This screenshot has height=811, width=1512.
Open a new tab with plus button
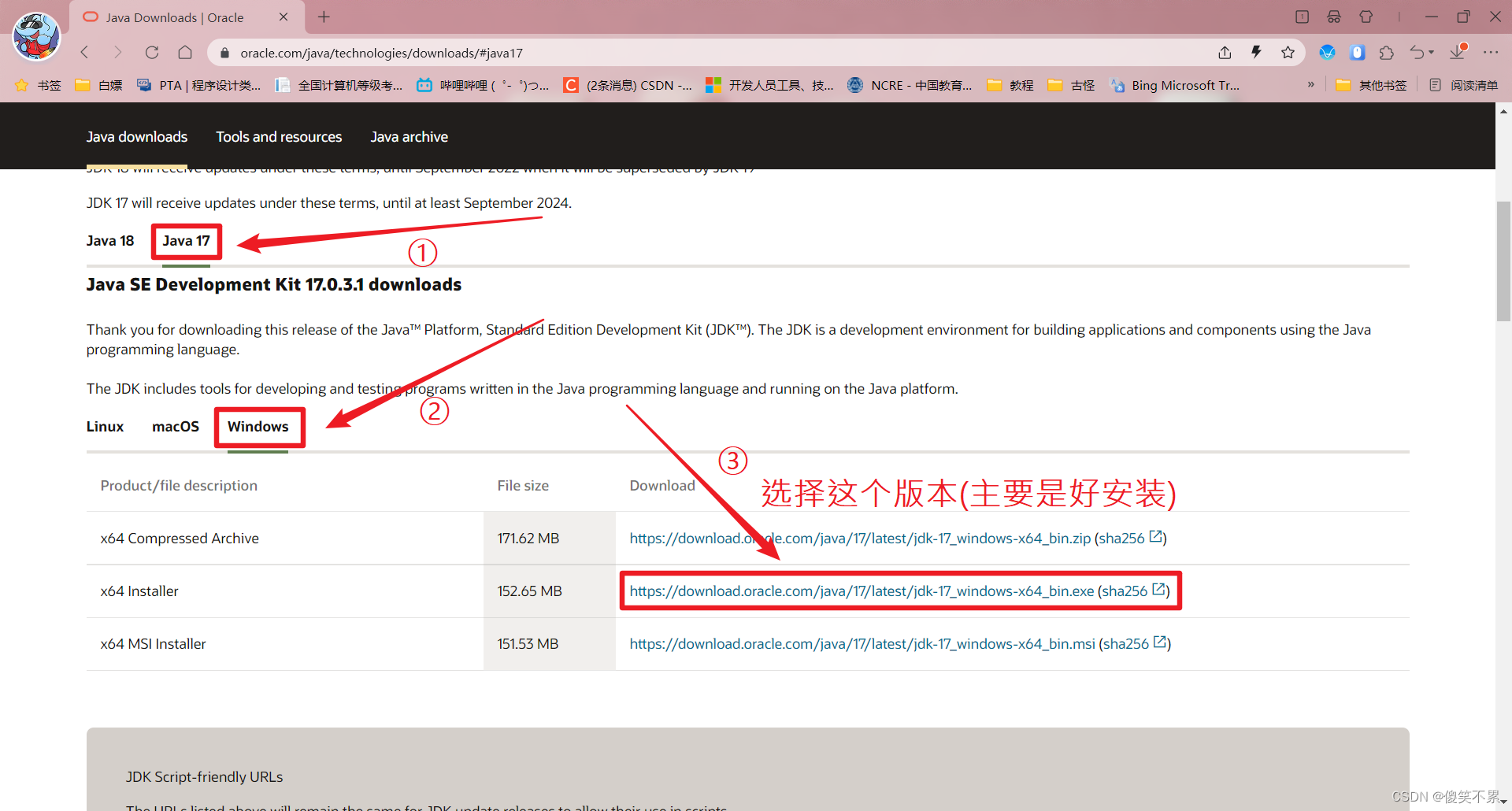tap(324, 17)
